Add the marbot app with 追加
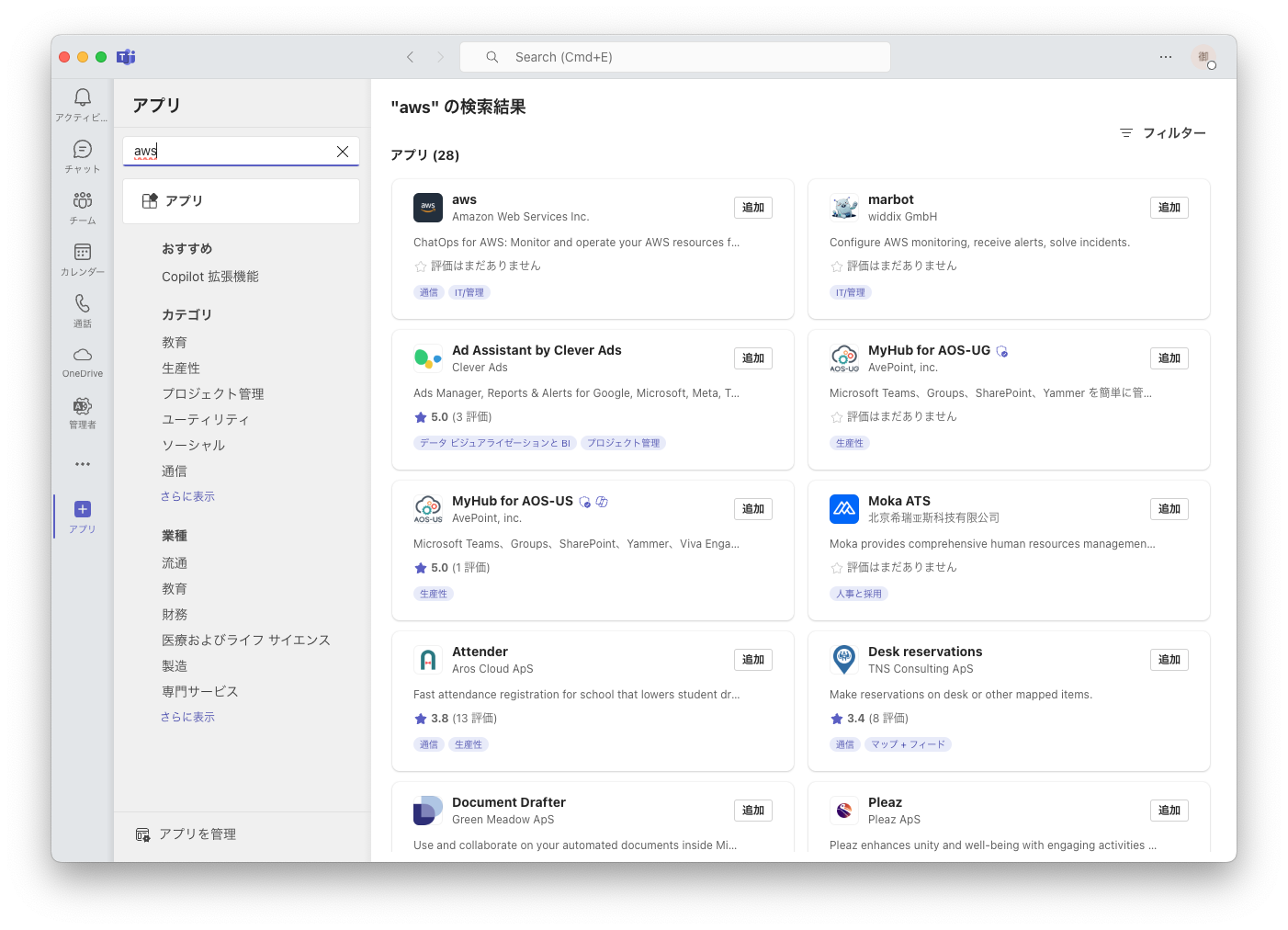This screenshot has width=1288, height=930. pyautogui.click(x=1169, y=208)
